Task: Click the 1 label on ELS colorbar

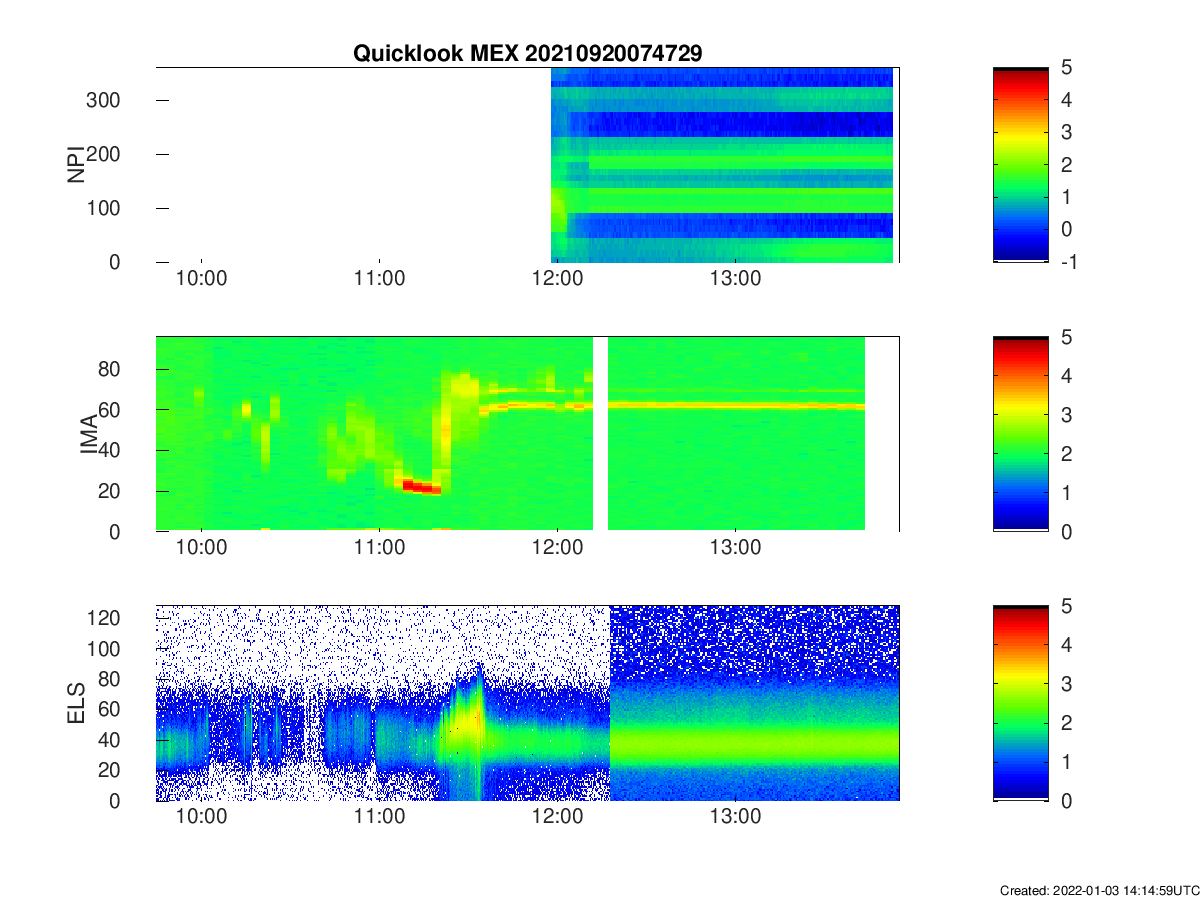Action: (1066, 762)
